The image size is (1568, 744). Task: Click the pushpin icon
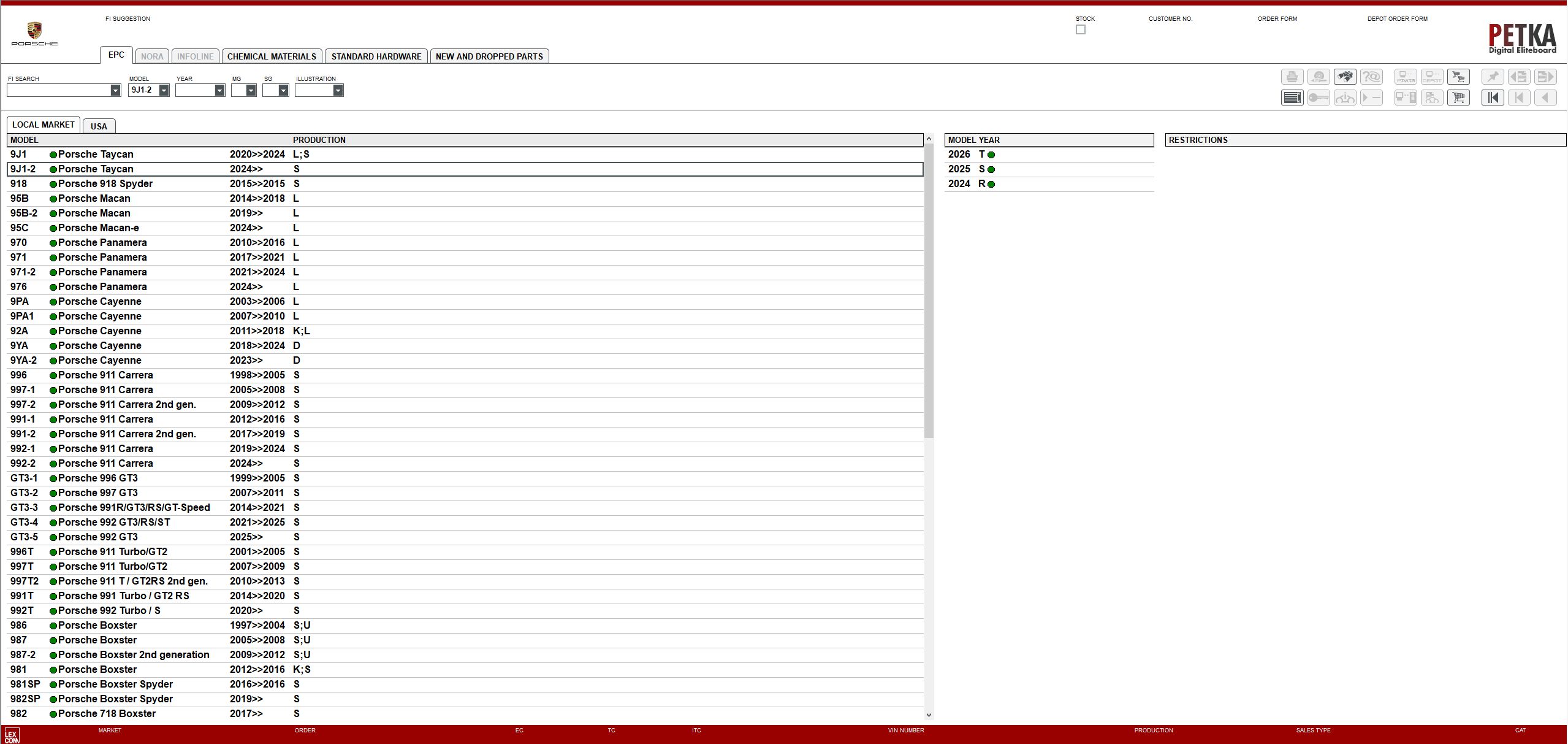[x=1493, y=77]
